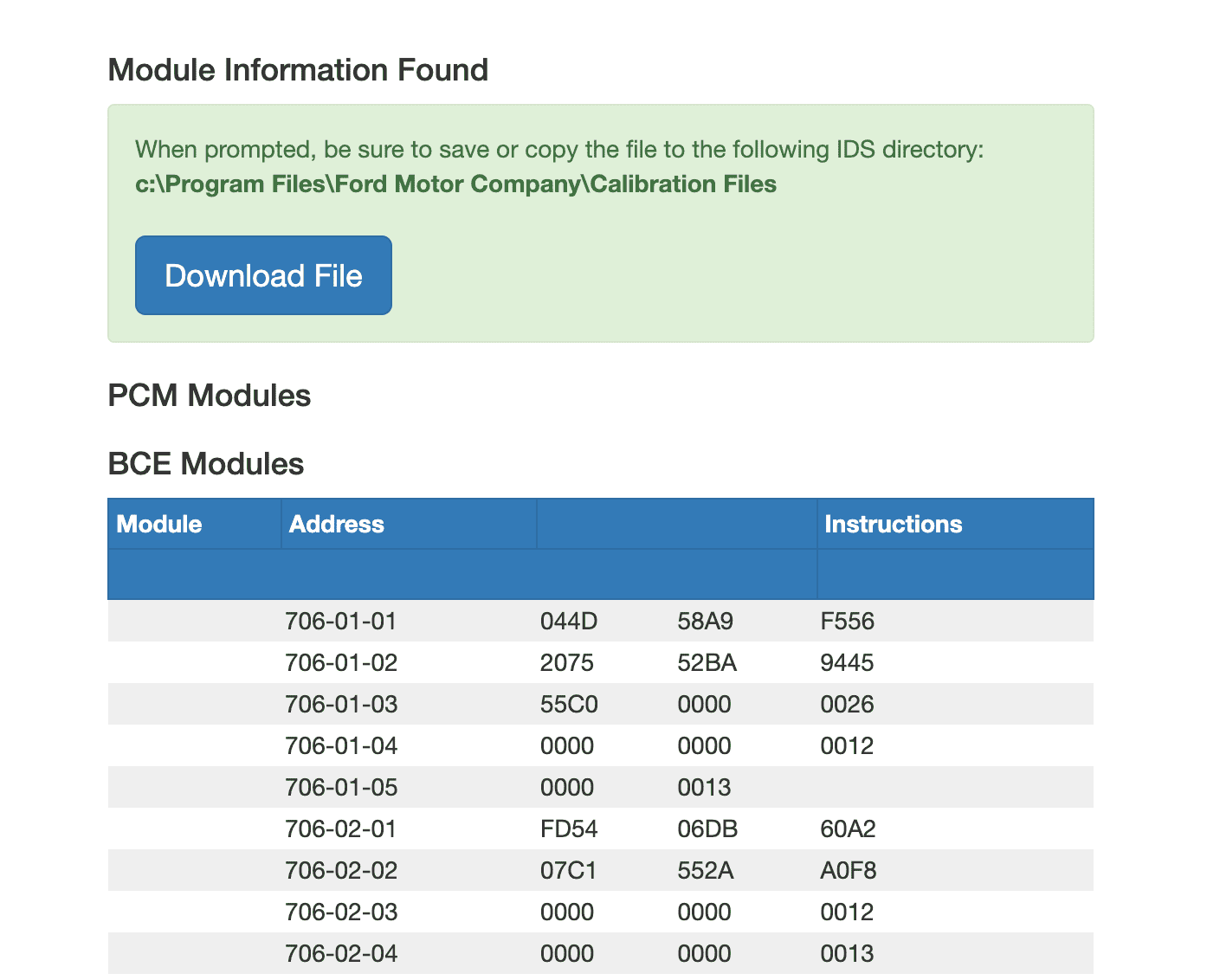Click value F556
The image size is (1207, 980).
(x=848, y=621)
